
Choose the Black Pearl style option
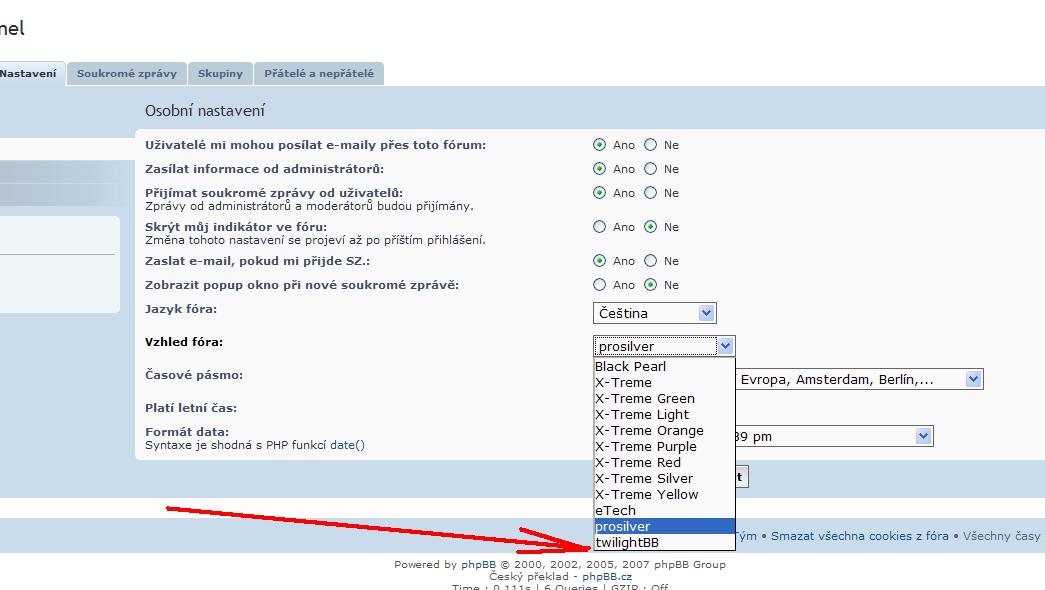pyautogui.click(x=630, y=367)
